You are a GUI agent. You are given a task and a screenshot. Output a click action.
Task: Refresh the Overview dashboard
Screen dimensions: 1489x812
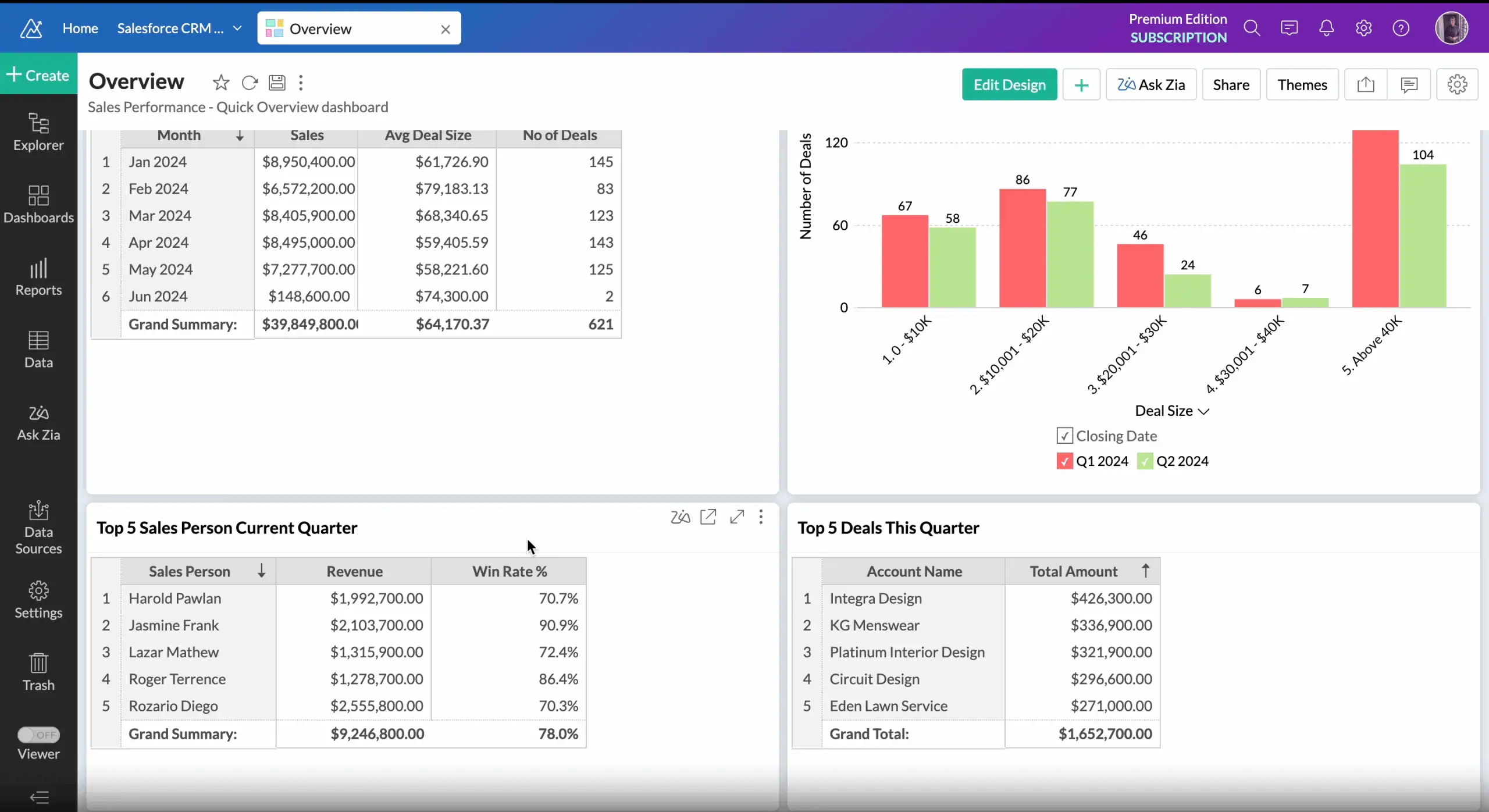tap(250, 83)
